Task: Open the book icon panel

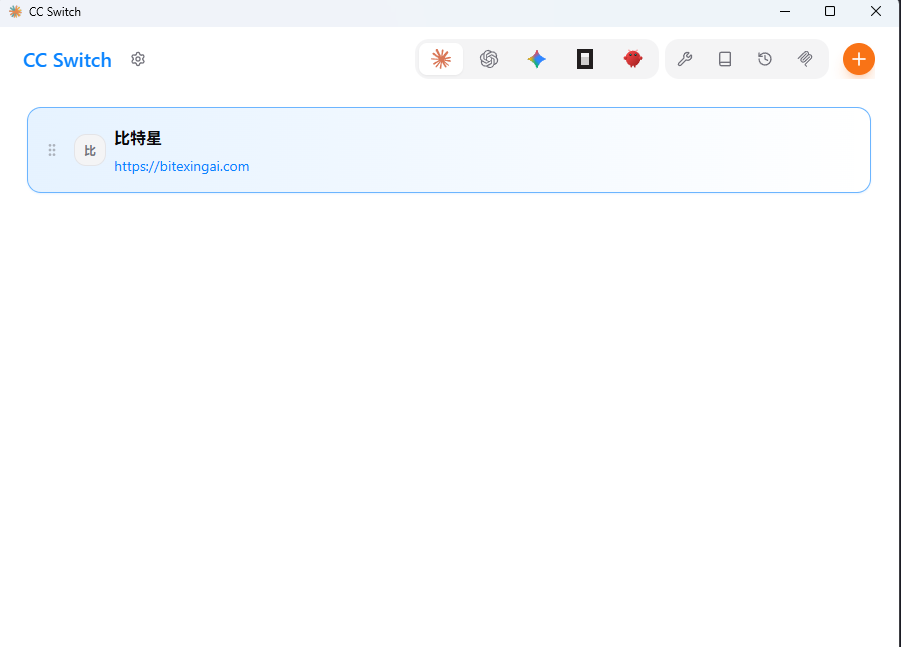Action: (x=725, y=59)
